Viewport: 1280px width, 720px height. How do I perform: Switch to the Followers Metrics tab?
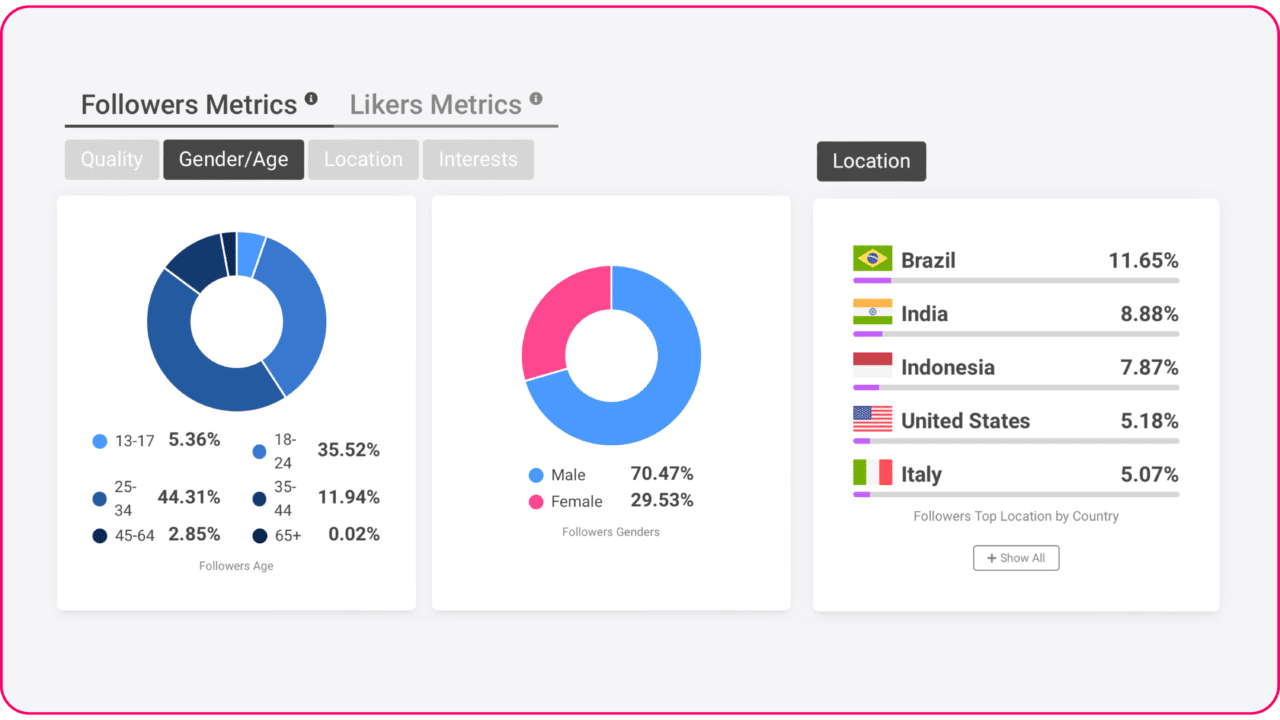tap(190, 104)
